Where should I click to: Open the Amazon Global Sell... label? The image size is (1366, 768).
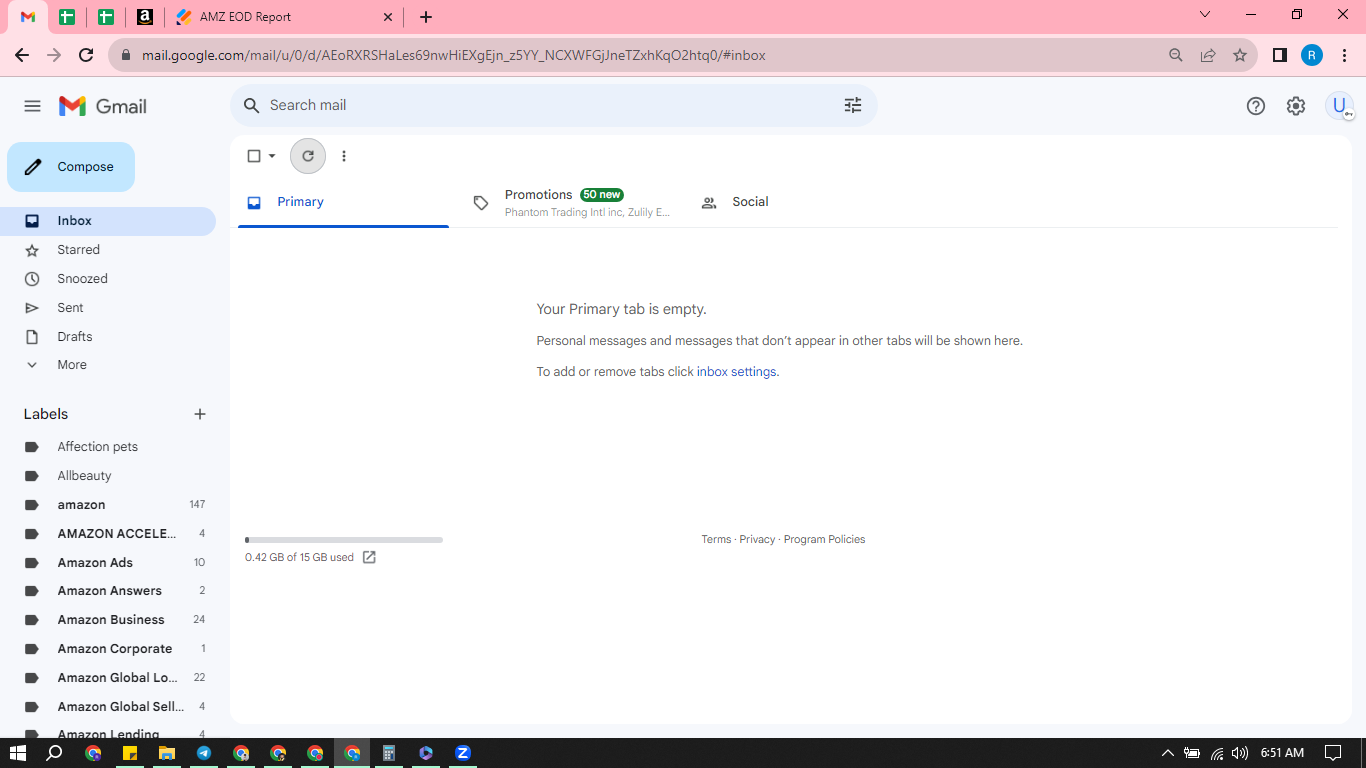pyautogui.click(x=108, y=707)
